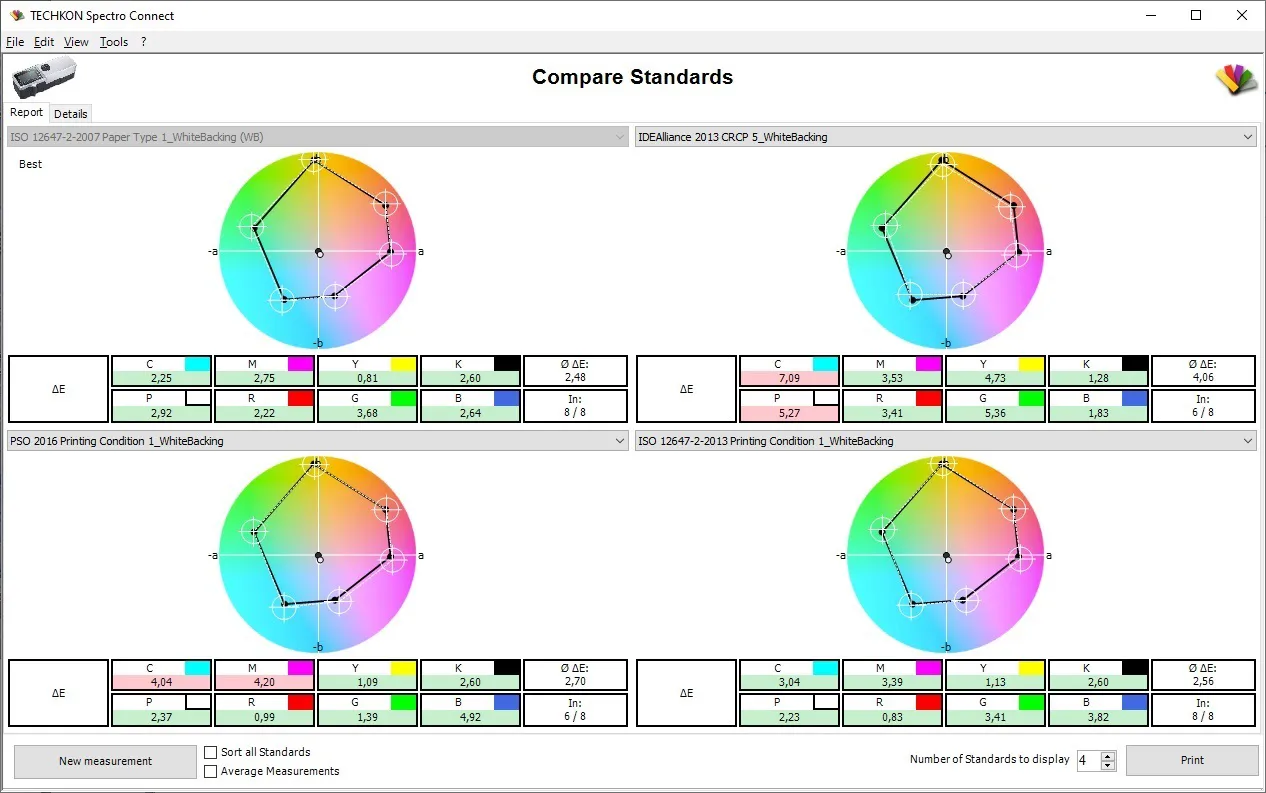The width and height of the screenshot is (1266, 793).
Task: Open the File menu
Action: tap(15, 42)
